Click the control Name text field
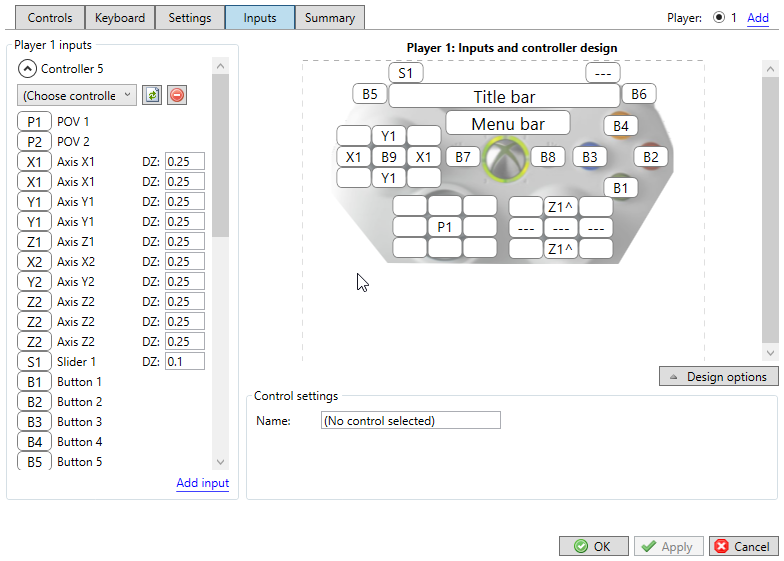Image resolution: width=784 pixels, height=561 pixels. coord(410,421)
